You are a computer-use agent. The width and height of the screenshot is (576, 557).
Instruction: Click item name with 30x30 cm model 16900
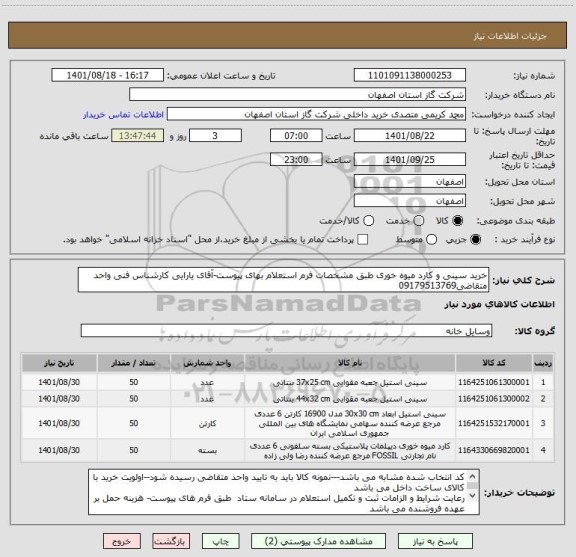pos(350,423)
